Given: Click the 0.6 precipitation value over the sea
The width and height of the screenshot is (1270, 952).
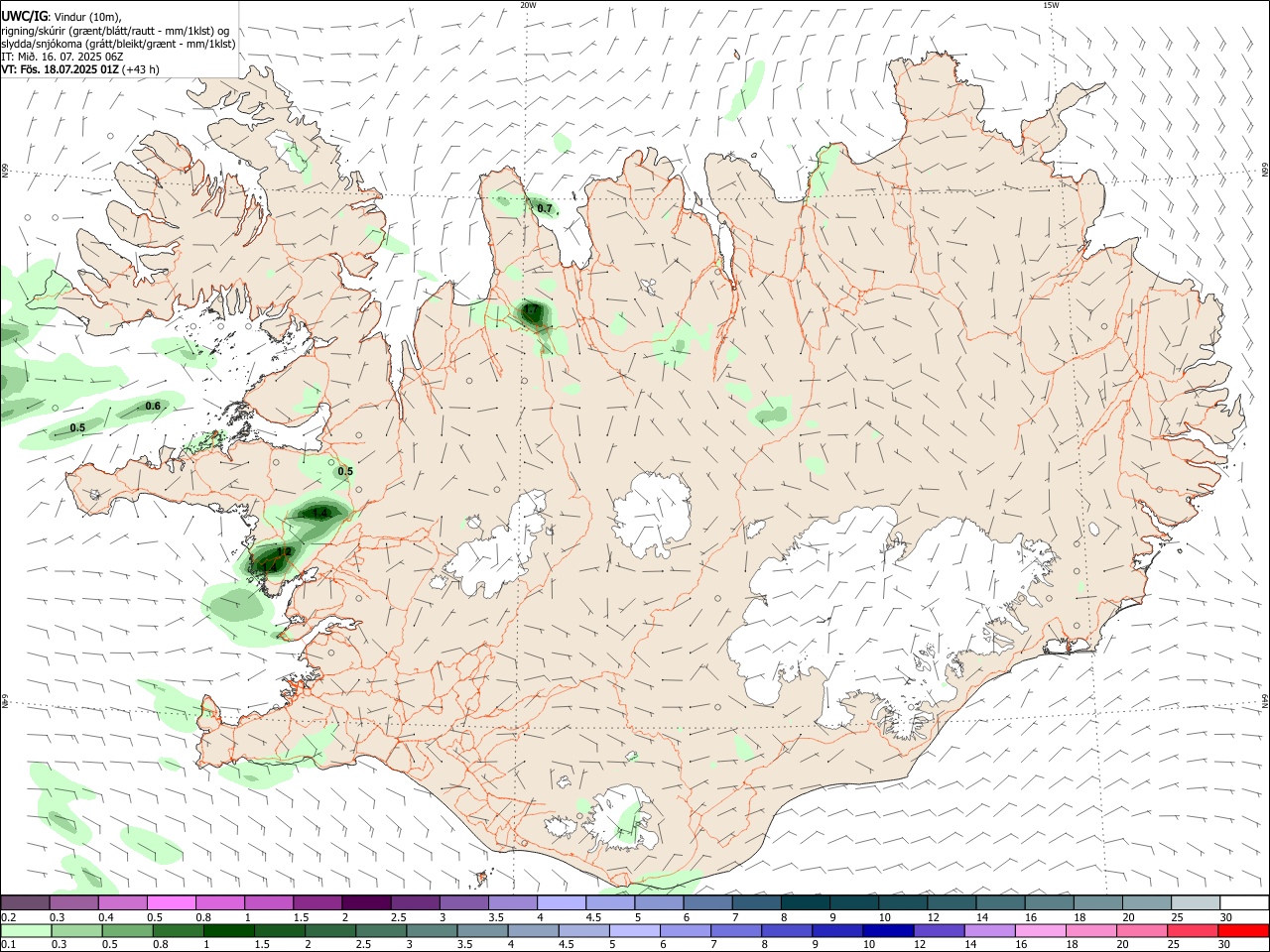Looking at the screenshot, I should pos(153,406).
